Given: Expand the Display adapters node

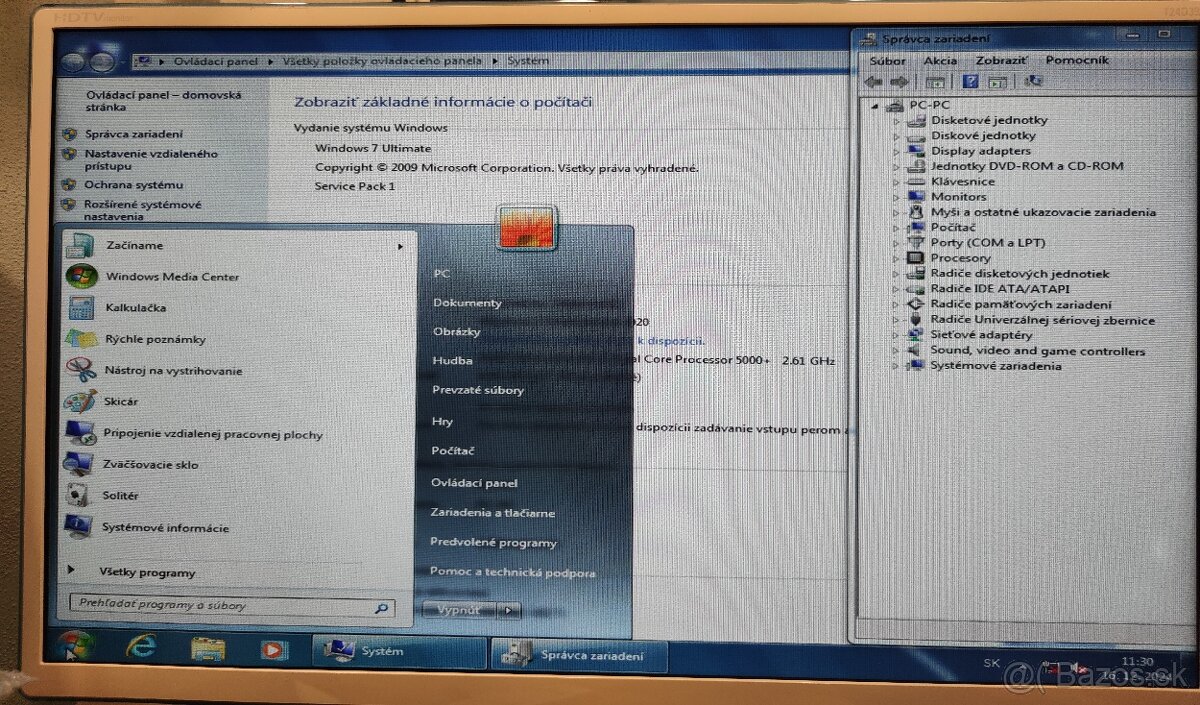Looking at the screenshot, I should point(896,150).
